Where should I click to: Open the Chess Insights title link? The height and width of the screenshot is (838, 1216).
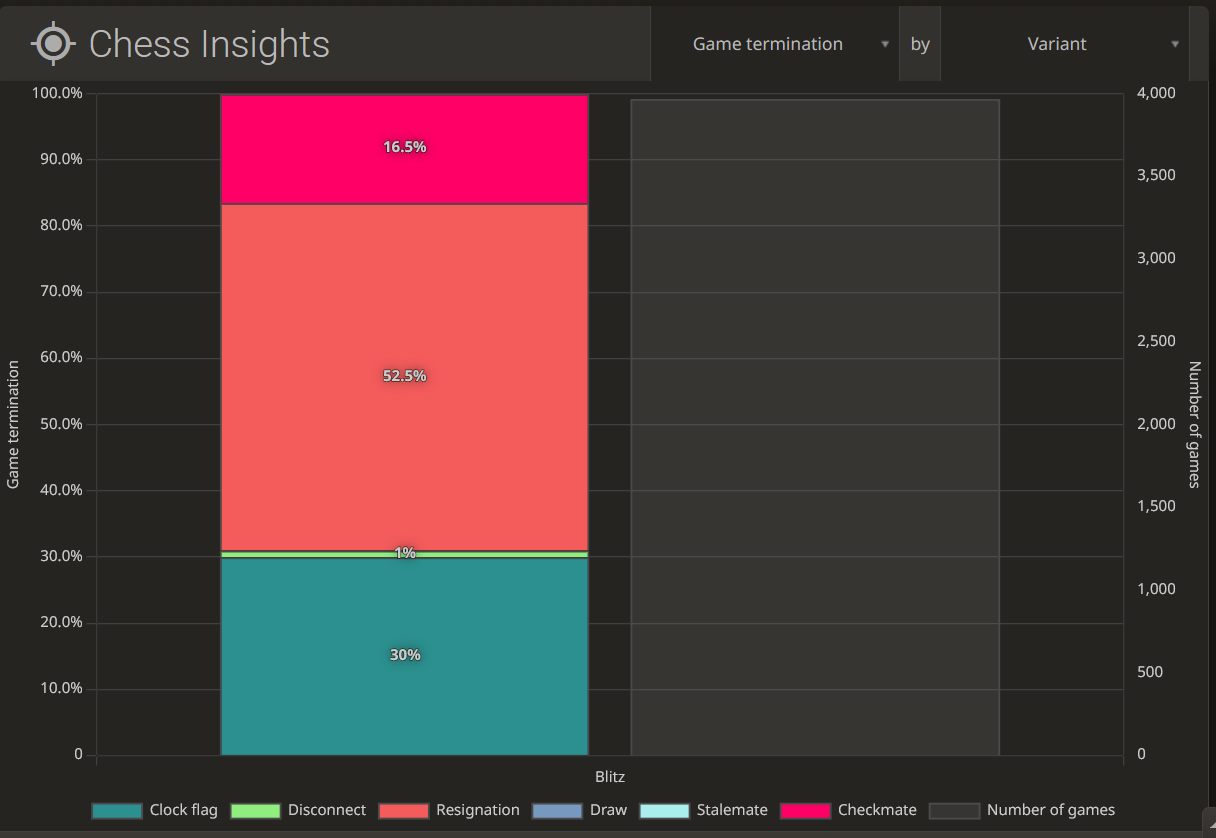pyautogui.click(x=209, y=44)
